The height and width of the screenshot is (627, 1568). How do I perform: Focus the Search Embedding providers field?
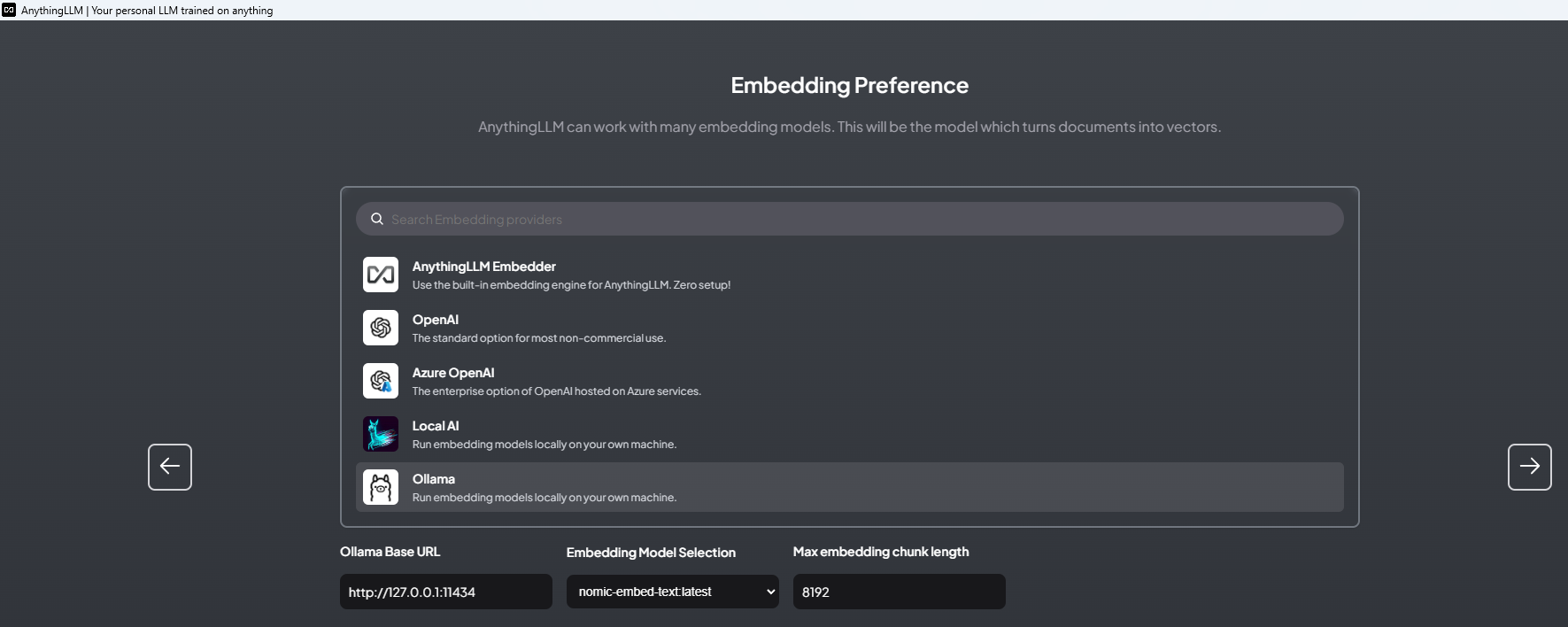click(x=850, y=219)
